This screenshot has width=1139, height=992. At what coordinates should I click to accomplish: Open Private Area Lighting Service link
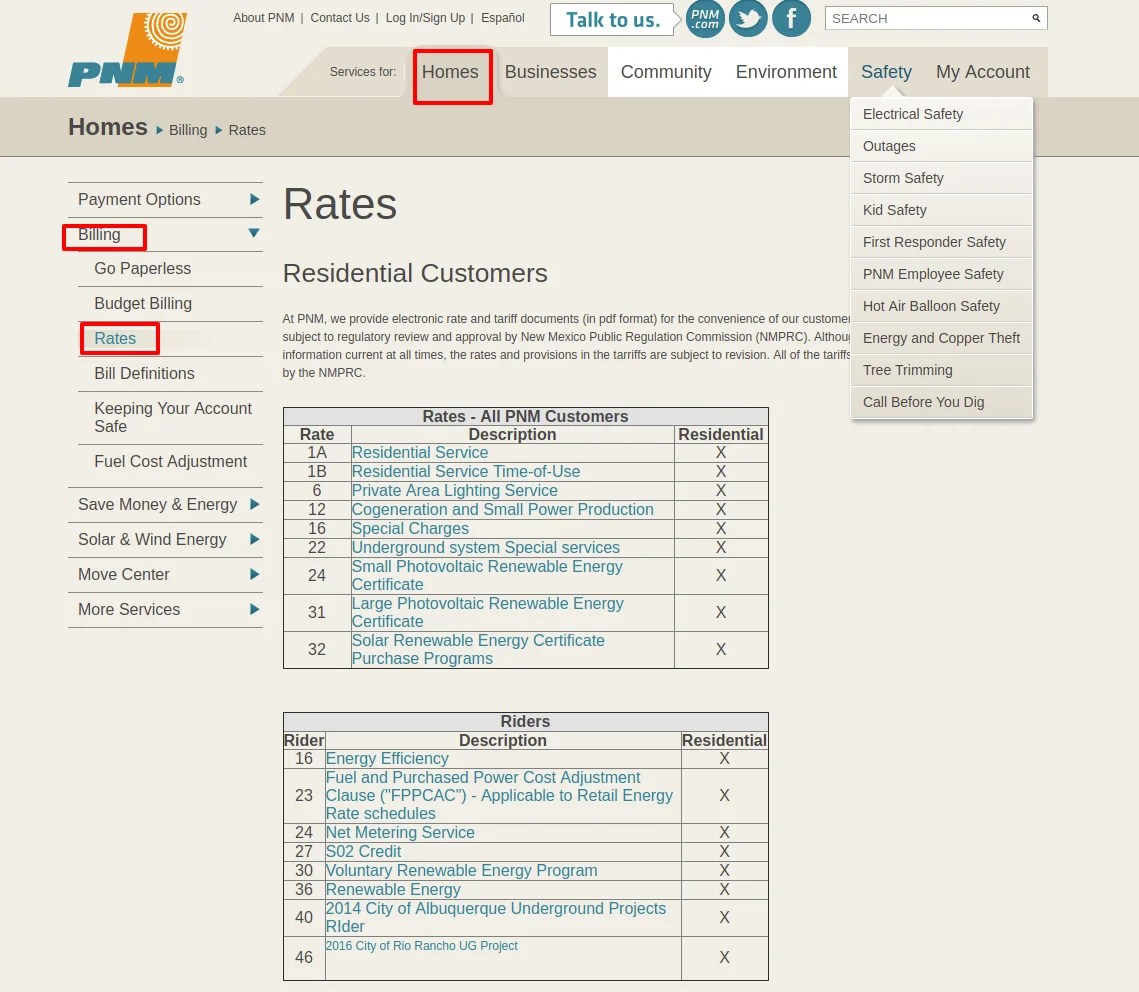[x=455, y=490]
